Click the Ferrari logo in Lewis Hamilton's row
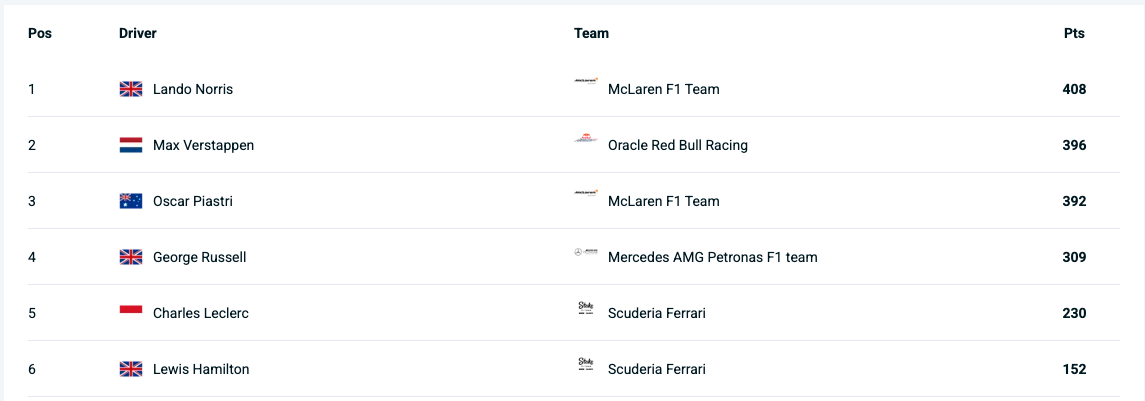This screenshot has height=401, width=1145. pos(586,364)
